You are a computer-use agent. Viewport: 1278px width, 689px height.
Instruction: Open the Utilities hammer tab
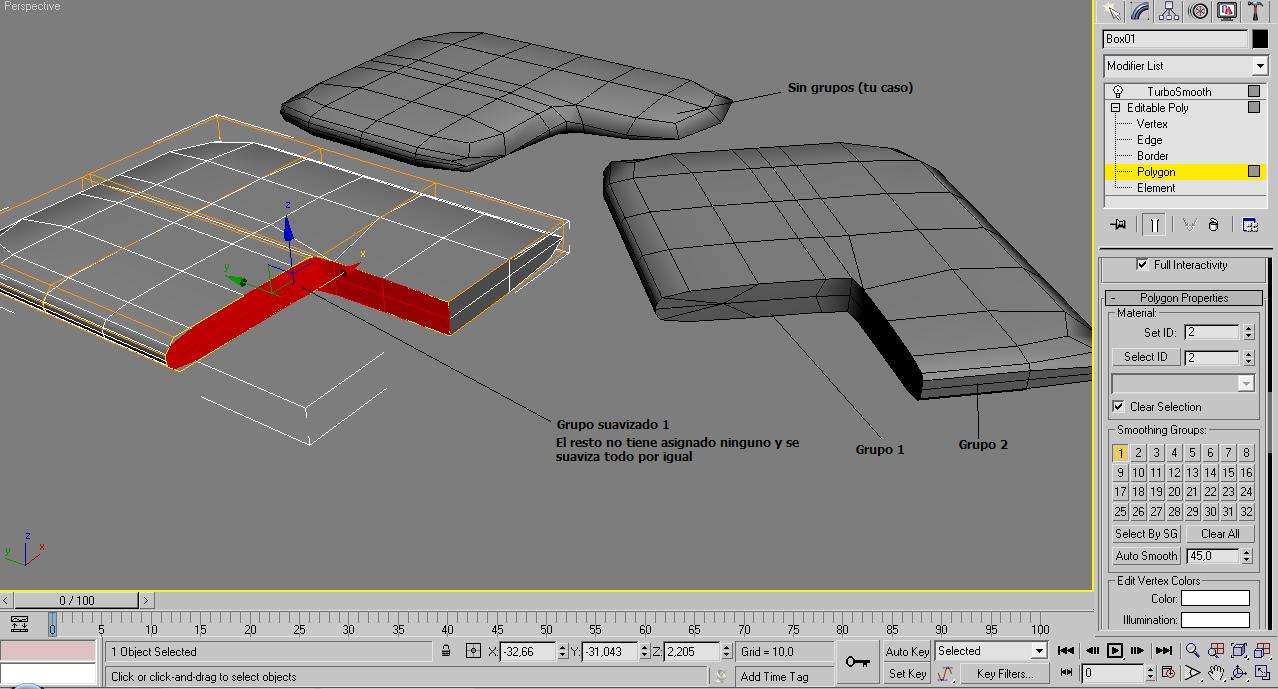click(x=1255, y=11)
